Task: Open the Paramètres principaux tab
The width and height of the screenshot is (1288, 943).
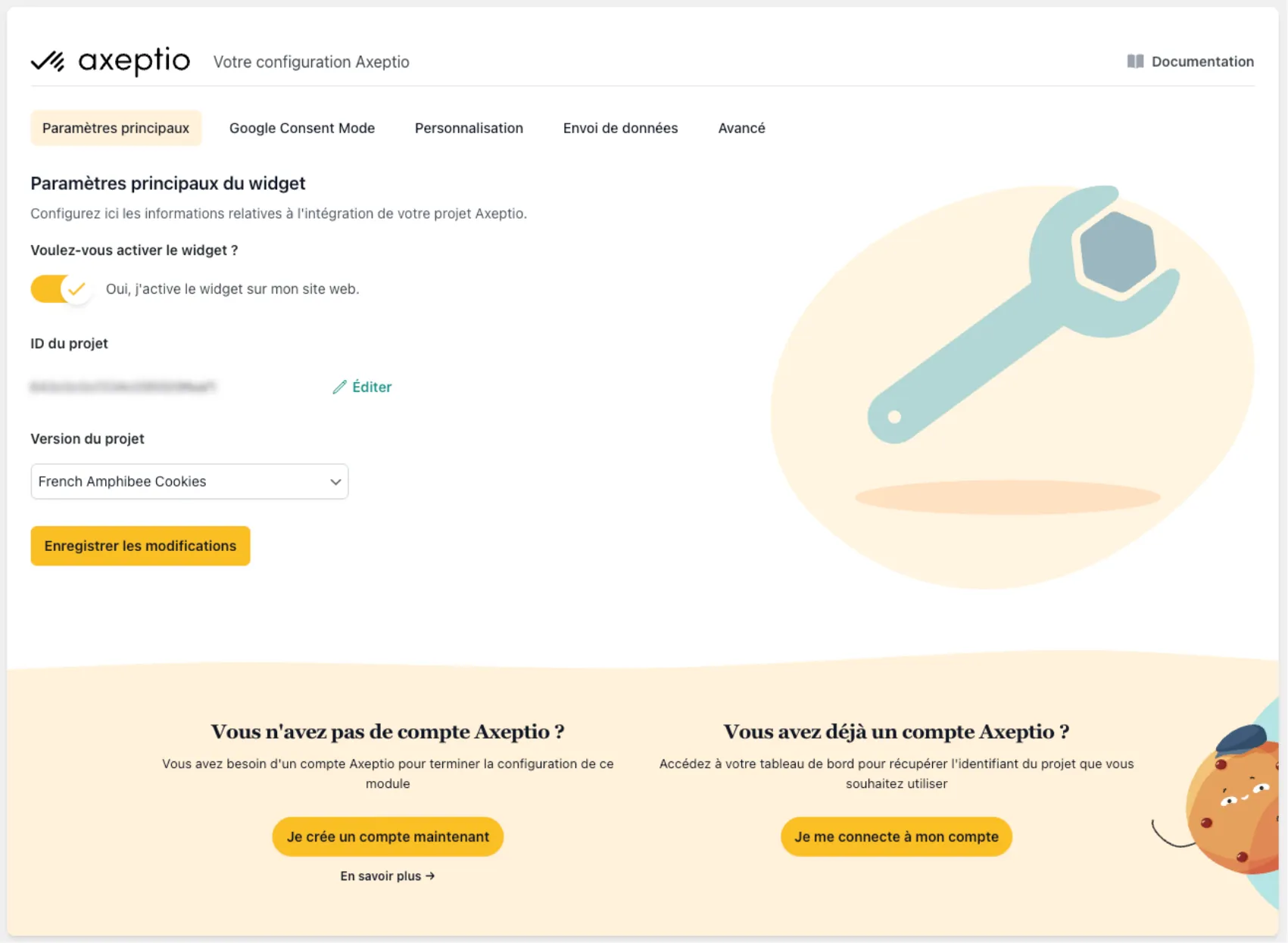Action: (x=116, y=128)
